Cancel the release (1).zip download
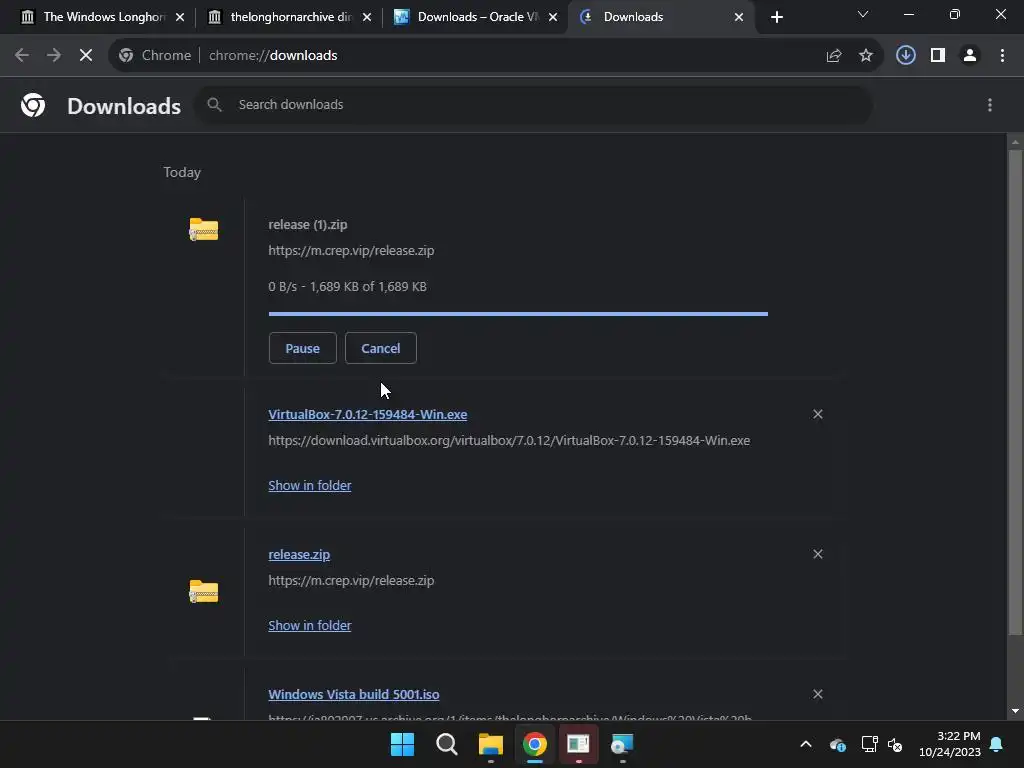 [381, 348]
